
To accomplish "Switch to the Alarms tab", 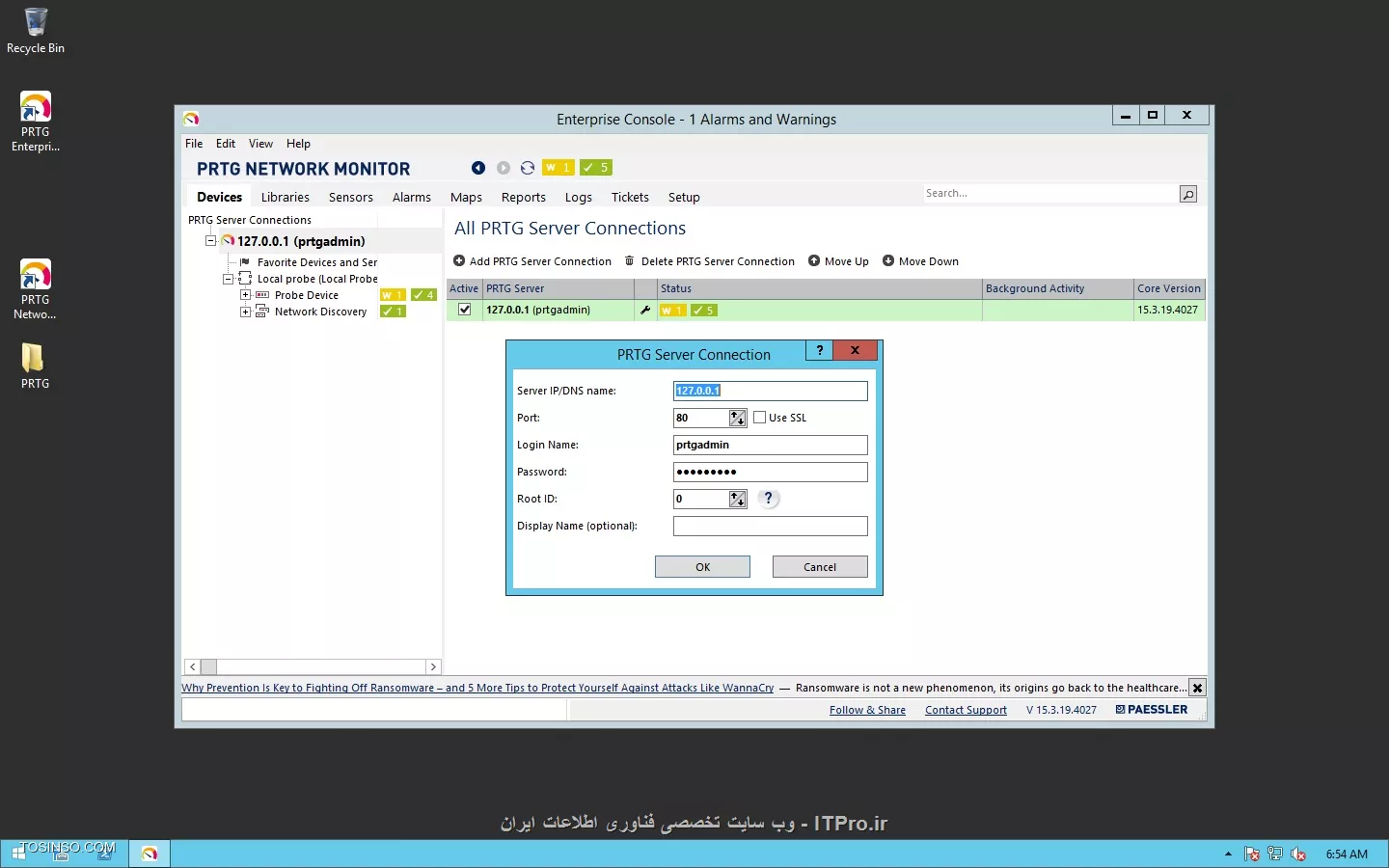I will click(412, 197).
